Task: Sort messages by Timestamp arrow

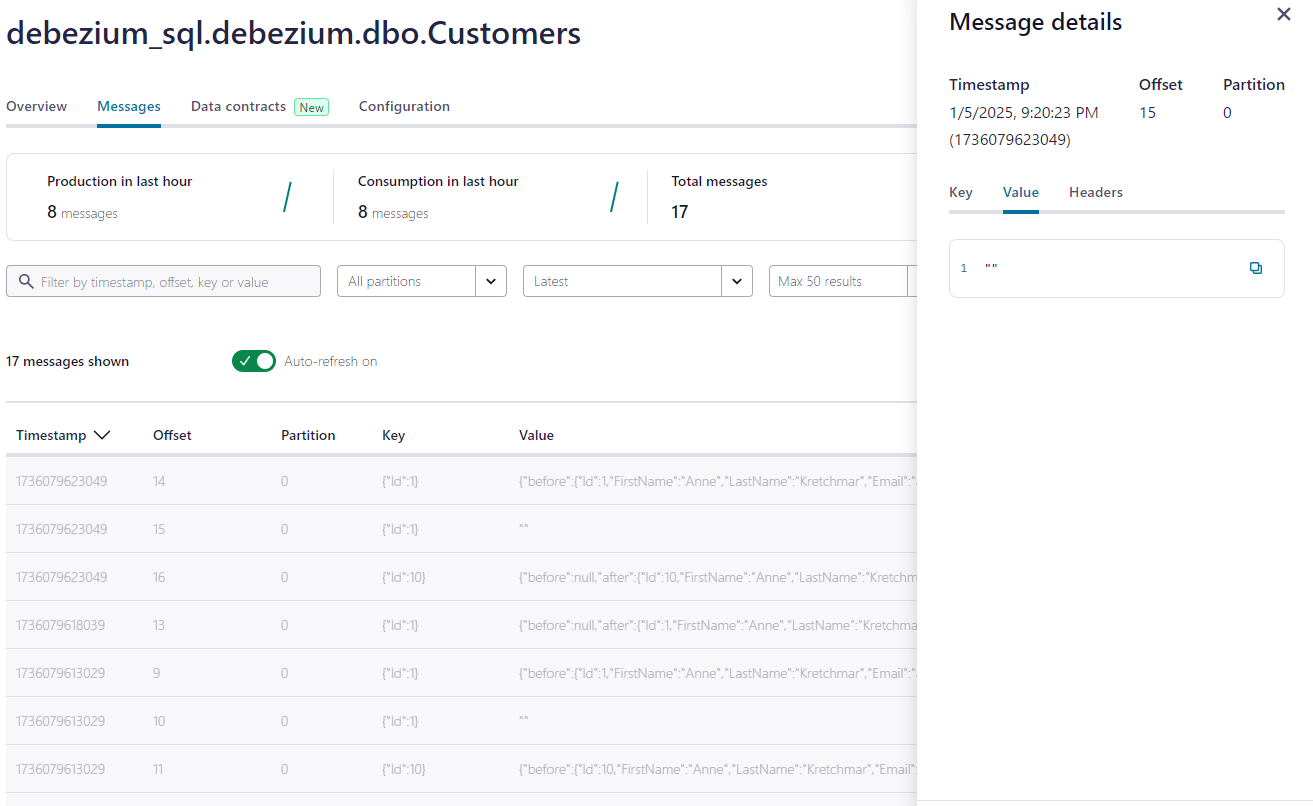Action: coord(101,435)
